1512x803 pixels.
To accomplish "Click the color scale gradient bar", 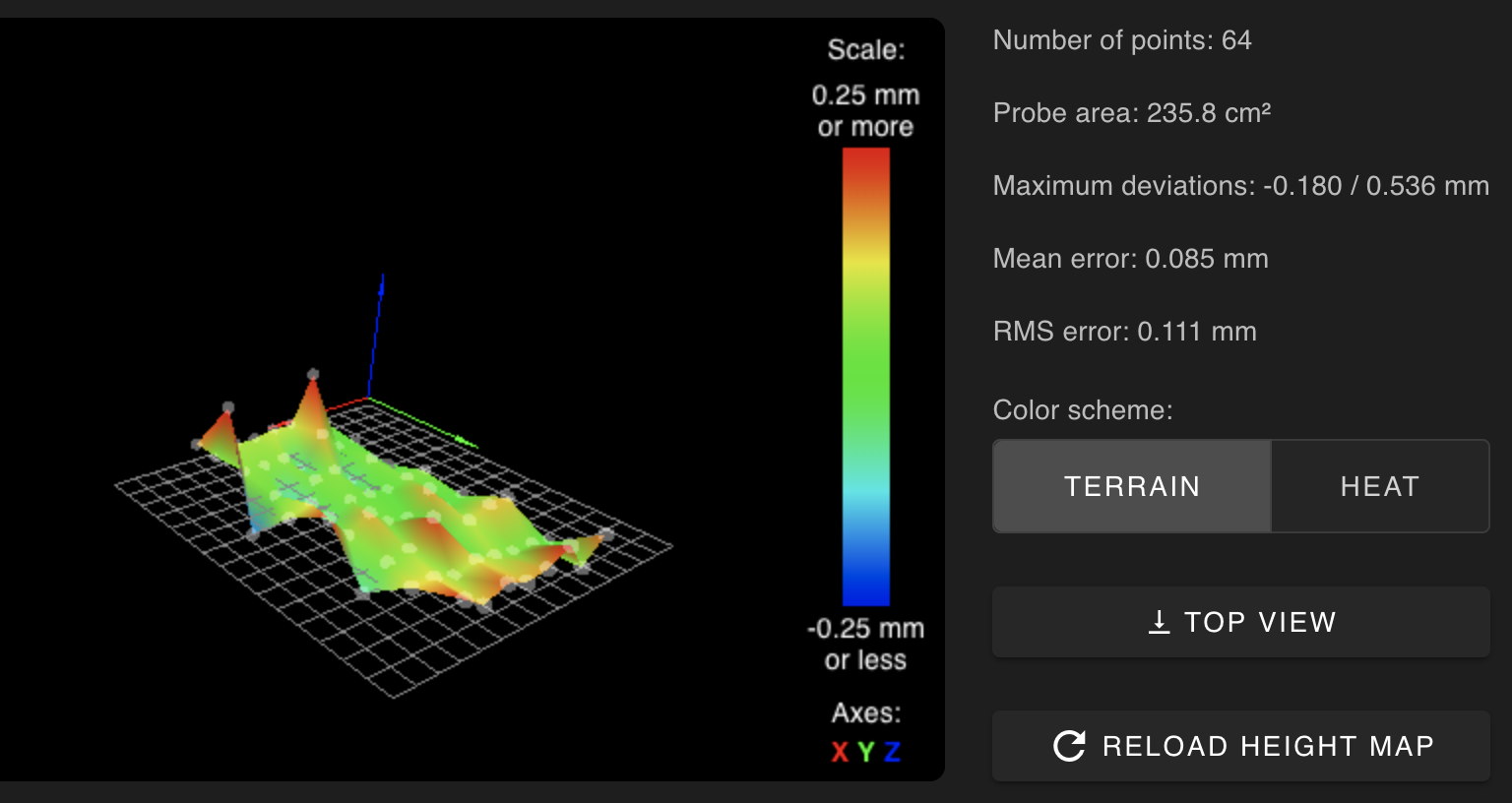I will [x=866, y=377].
